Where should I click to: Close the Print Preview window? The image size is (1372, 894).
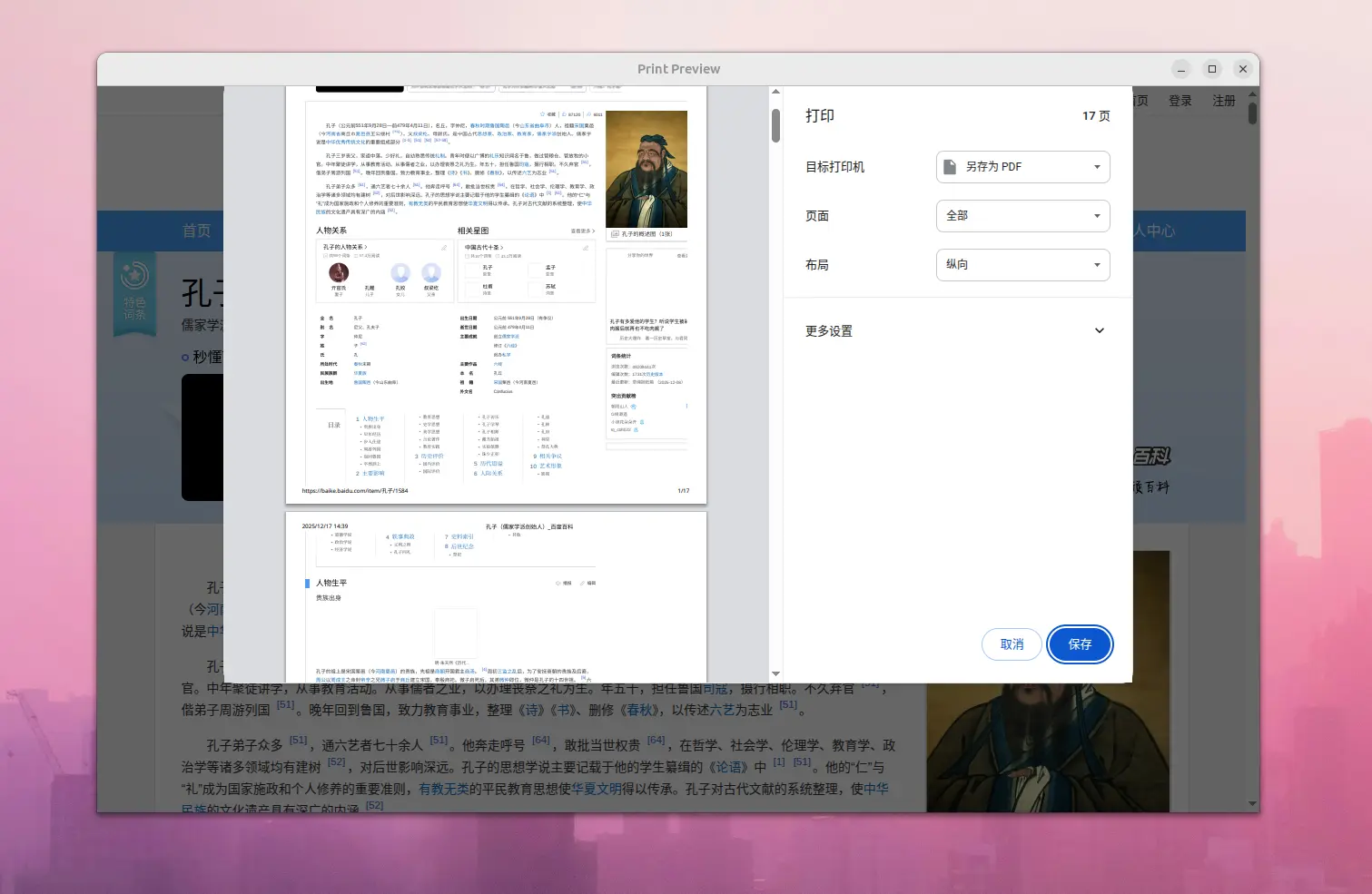point(1243,69)
